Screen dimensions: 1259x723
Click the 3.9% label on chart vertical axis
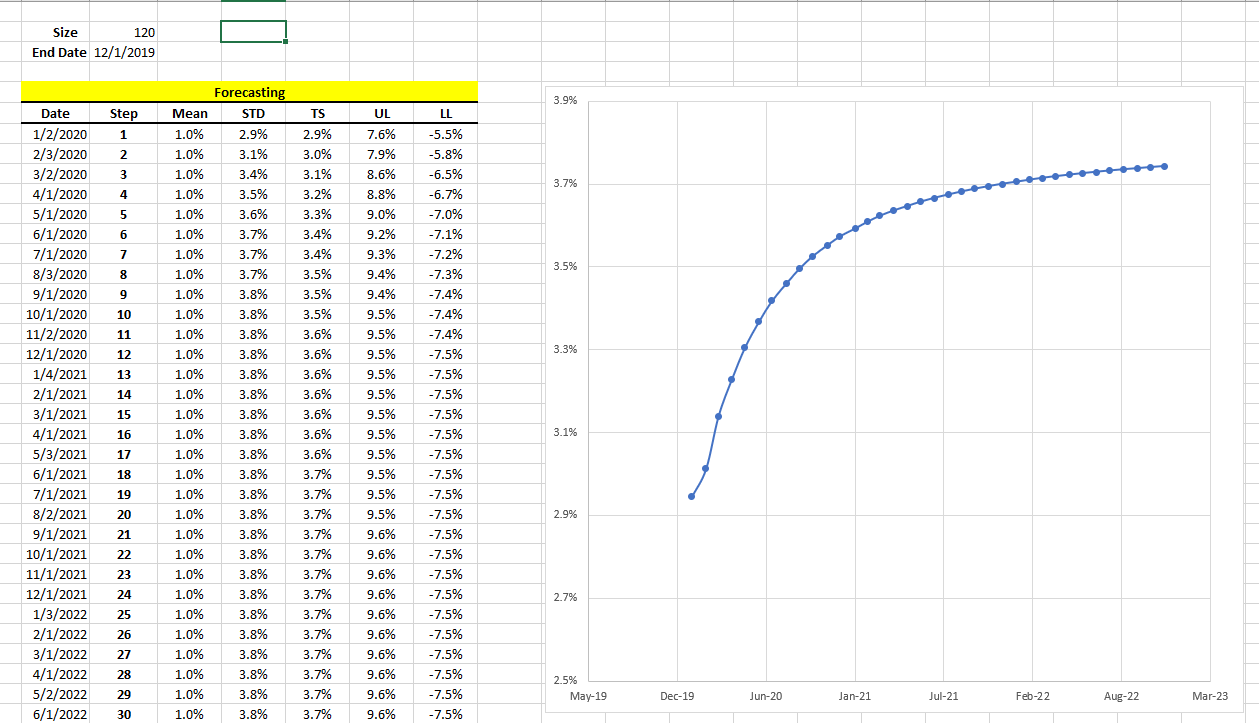click(x=563, y=102)
